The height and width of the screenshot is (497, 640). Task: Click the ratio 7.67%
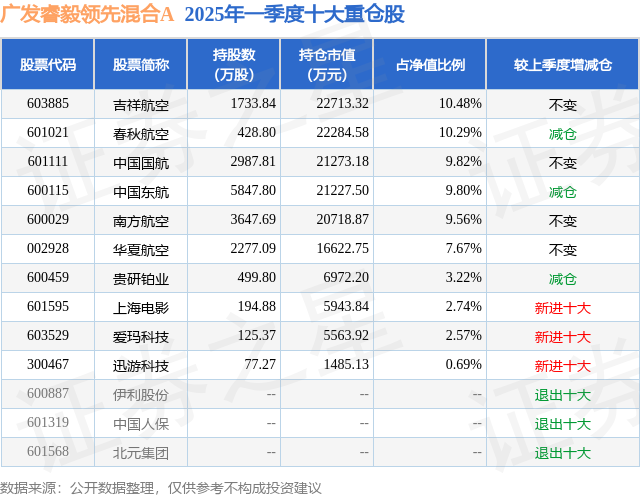463,248
